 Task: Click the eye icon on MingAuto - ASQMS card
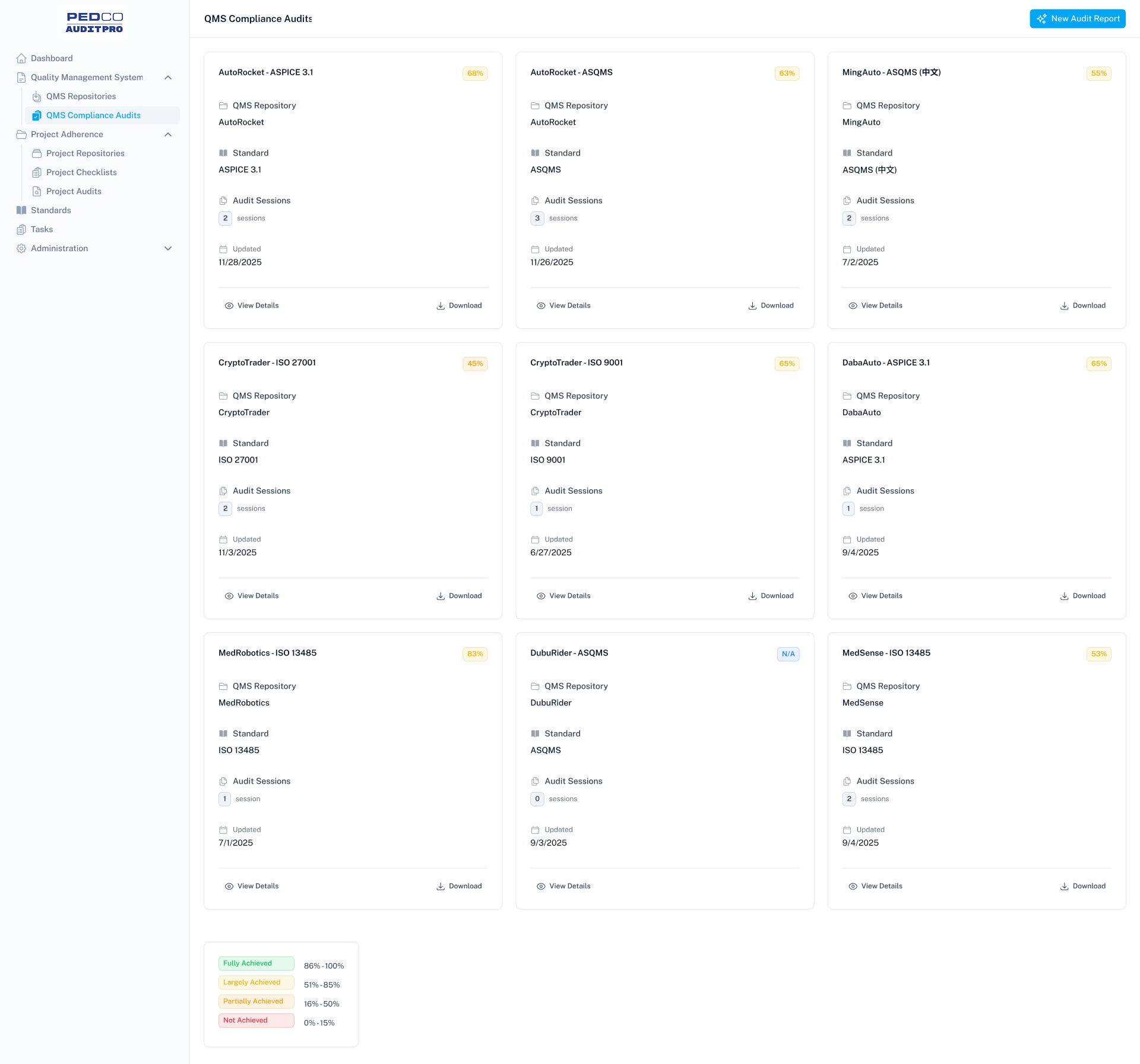click(x=853, y=306)
